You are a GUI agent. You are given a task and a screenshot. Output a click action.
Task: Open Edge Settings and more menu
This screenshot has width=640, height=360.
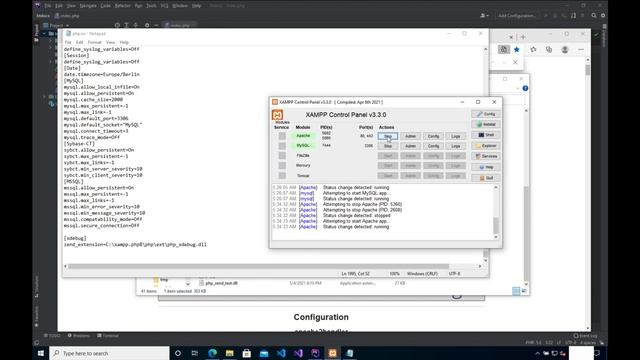pyautogui.click(x=581, y=49)
